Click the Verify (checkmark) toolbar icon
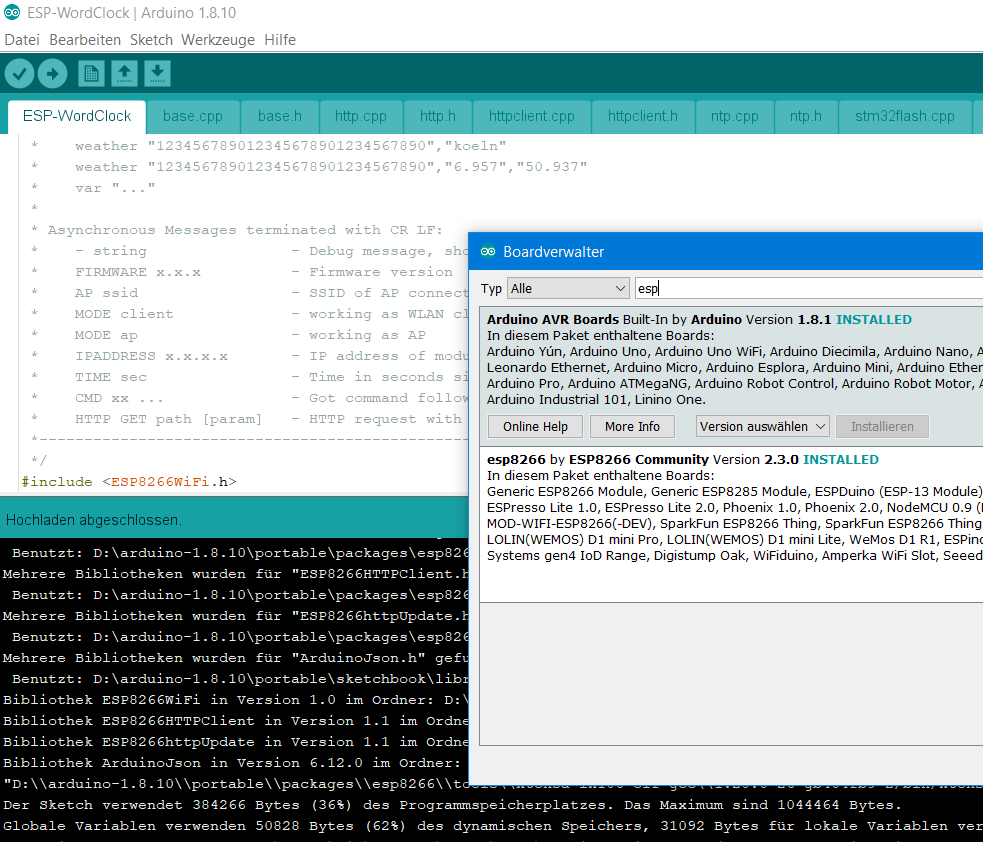The image size is (983, 842). click(19, 73)
